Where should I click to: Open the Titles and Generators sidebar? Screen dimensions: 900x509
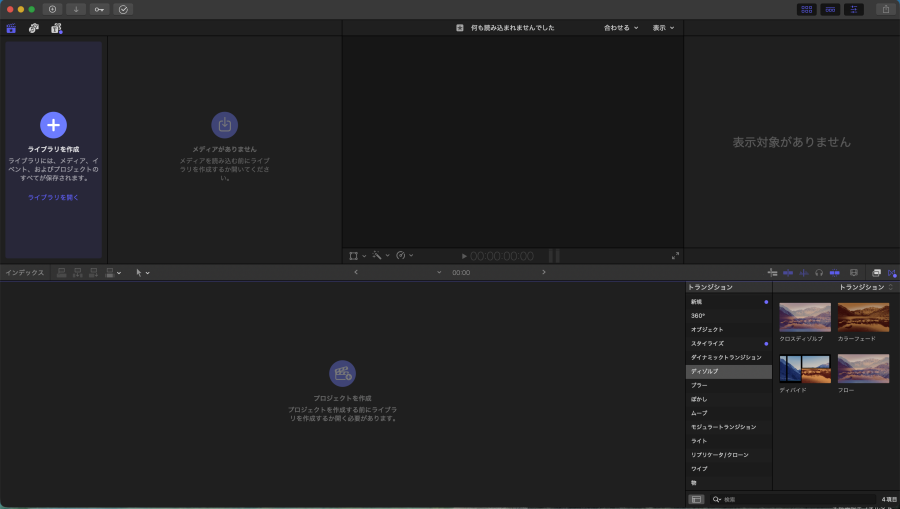56,28
